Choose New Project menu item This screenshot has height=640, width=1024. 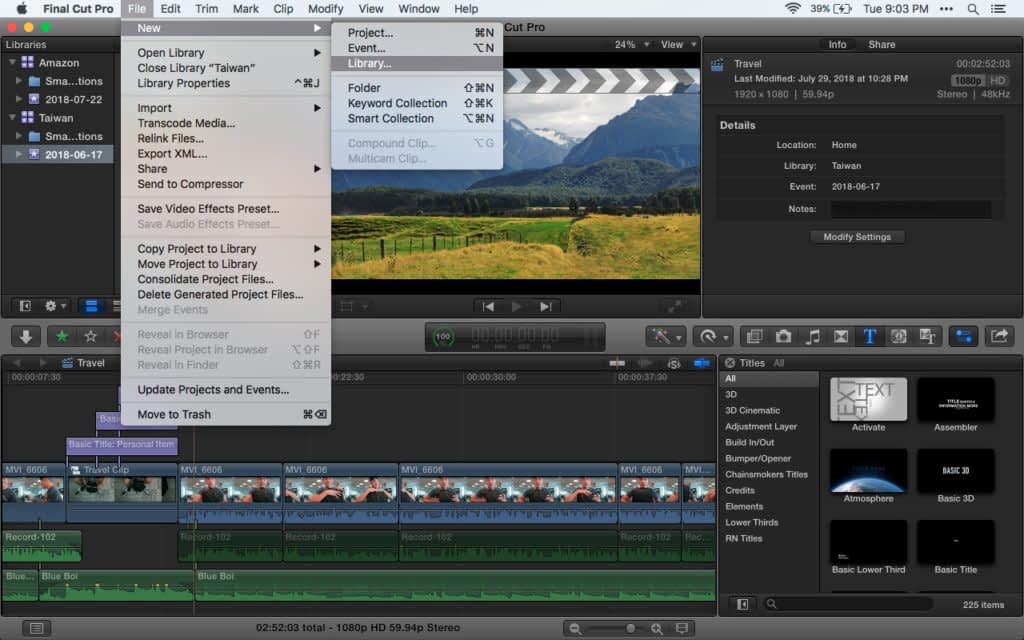click(417, 33)
